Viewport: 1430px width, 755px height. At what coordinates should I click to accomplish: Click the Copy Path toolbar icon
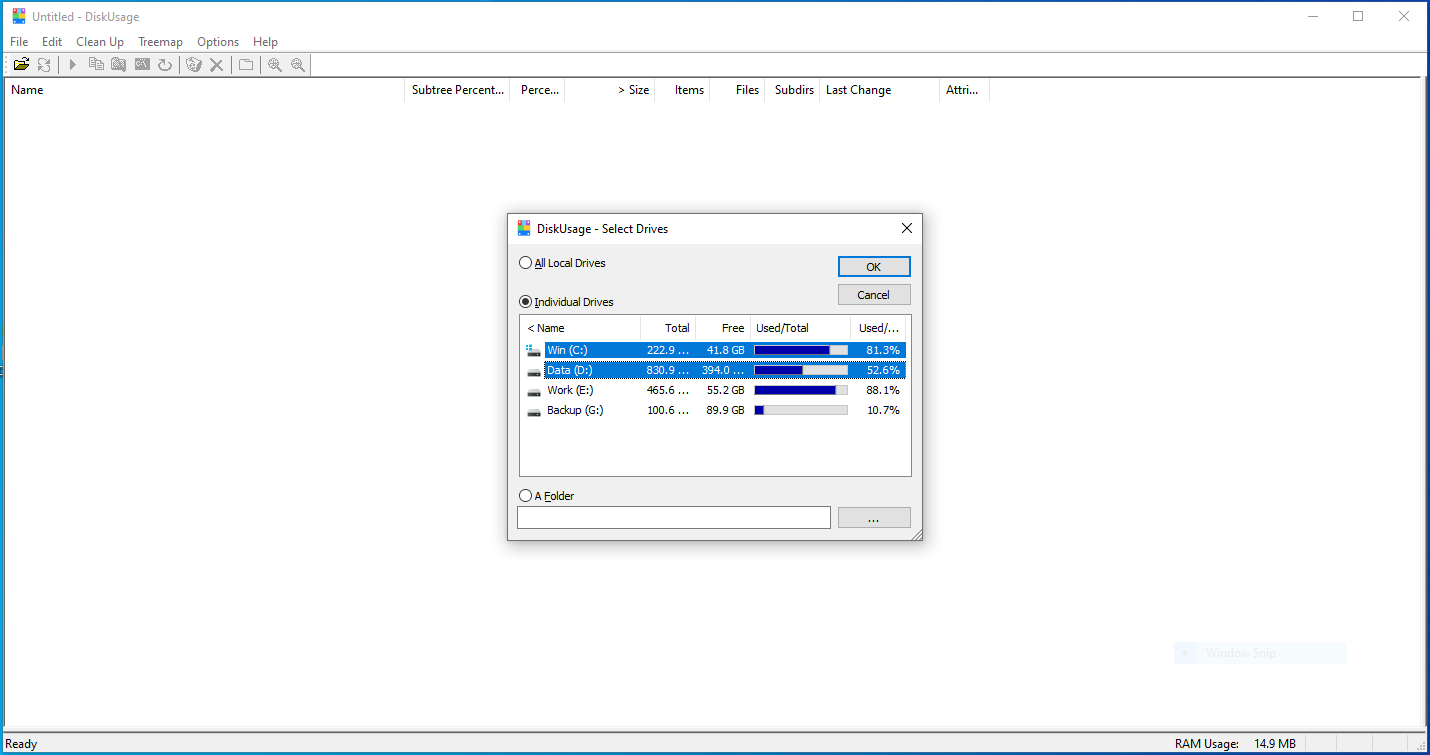pyautogui.click(x=96, y=64)
